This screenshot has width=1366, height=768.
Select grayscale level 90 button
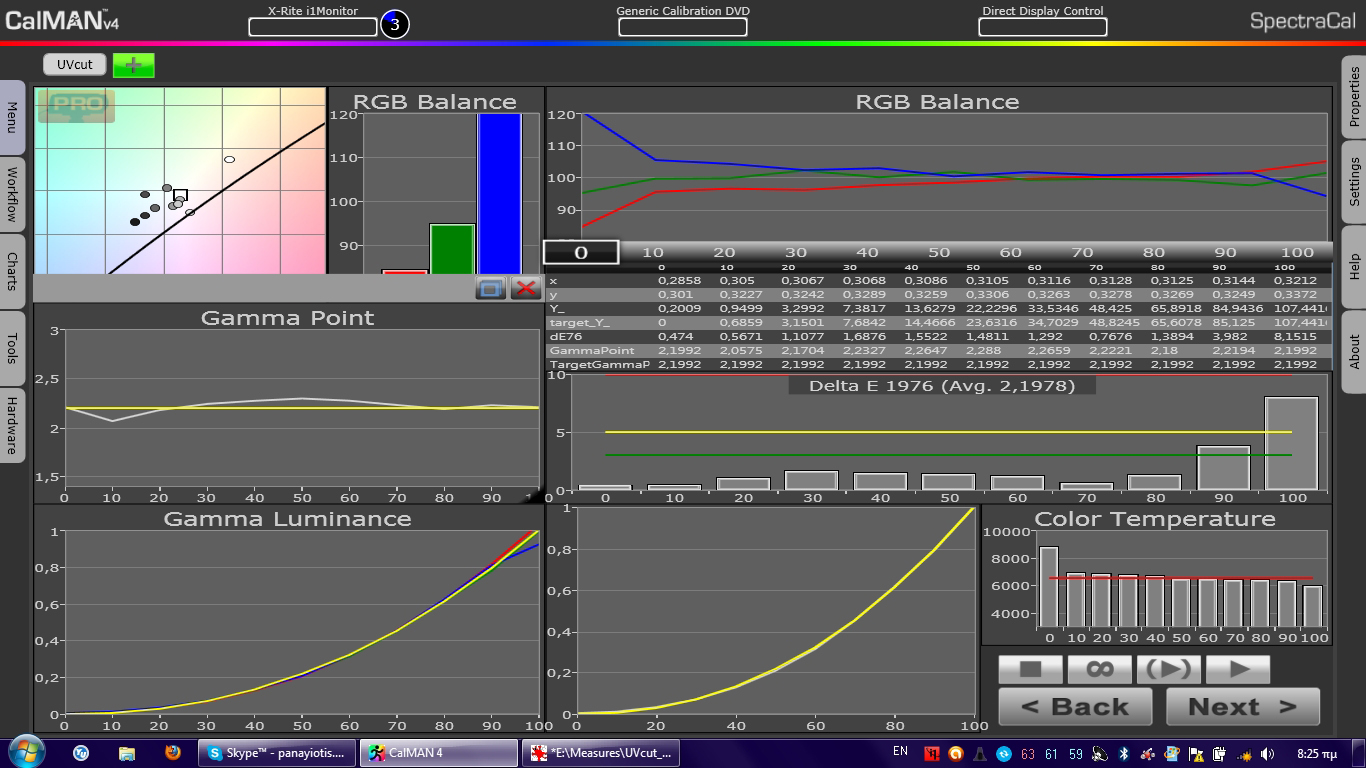1225,252
